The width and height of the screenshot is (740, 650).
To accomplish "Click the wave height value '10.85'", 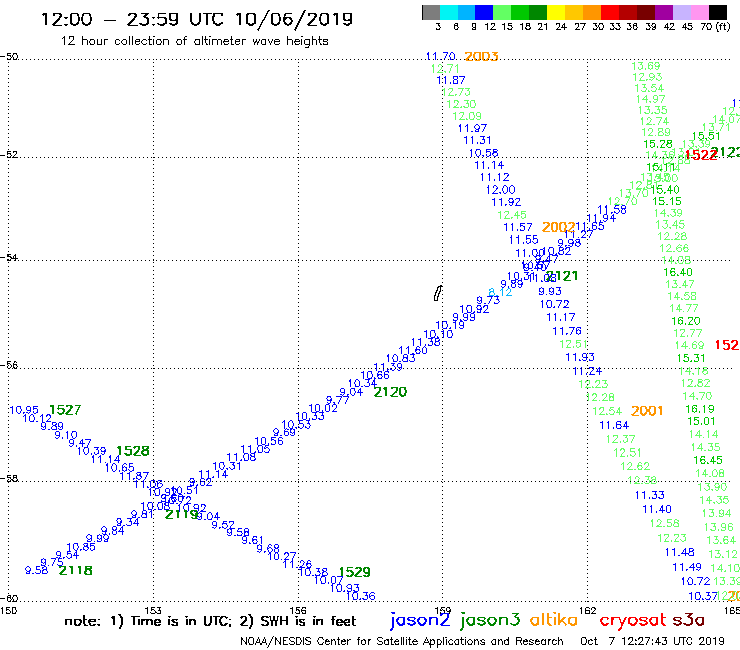I will click(x=81, y=547).
